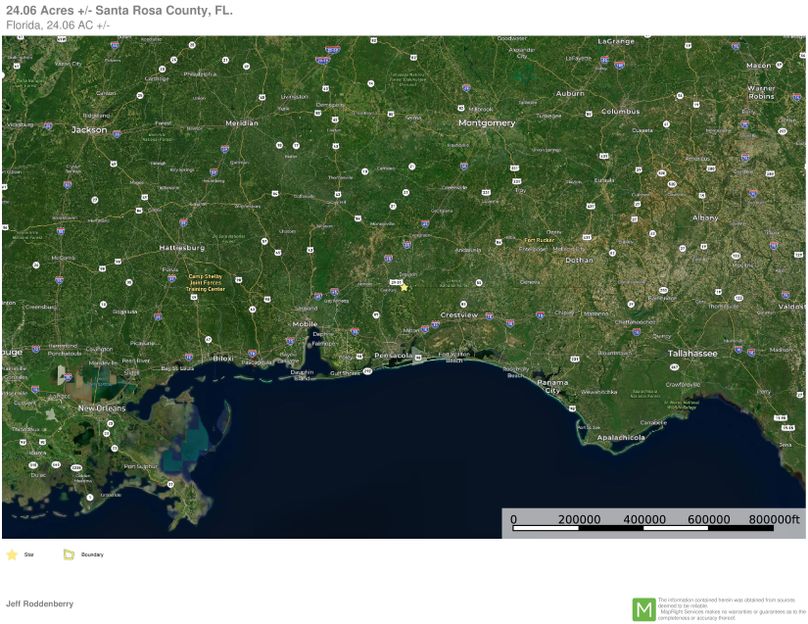Click the Site star icon in legend

12,554
